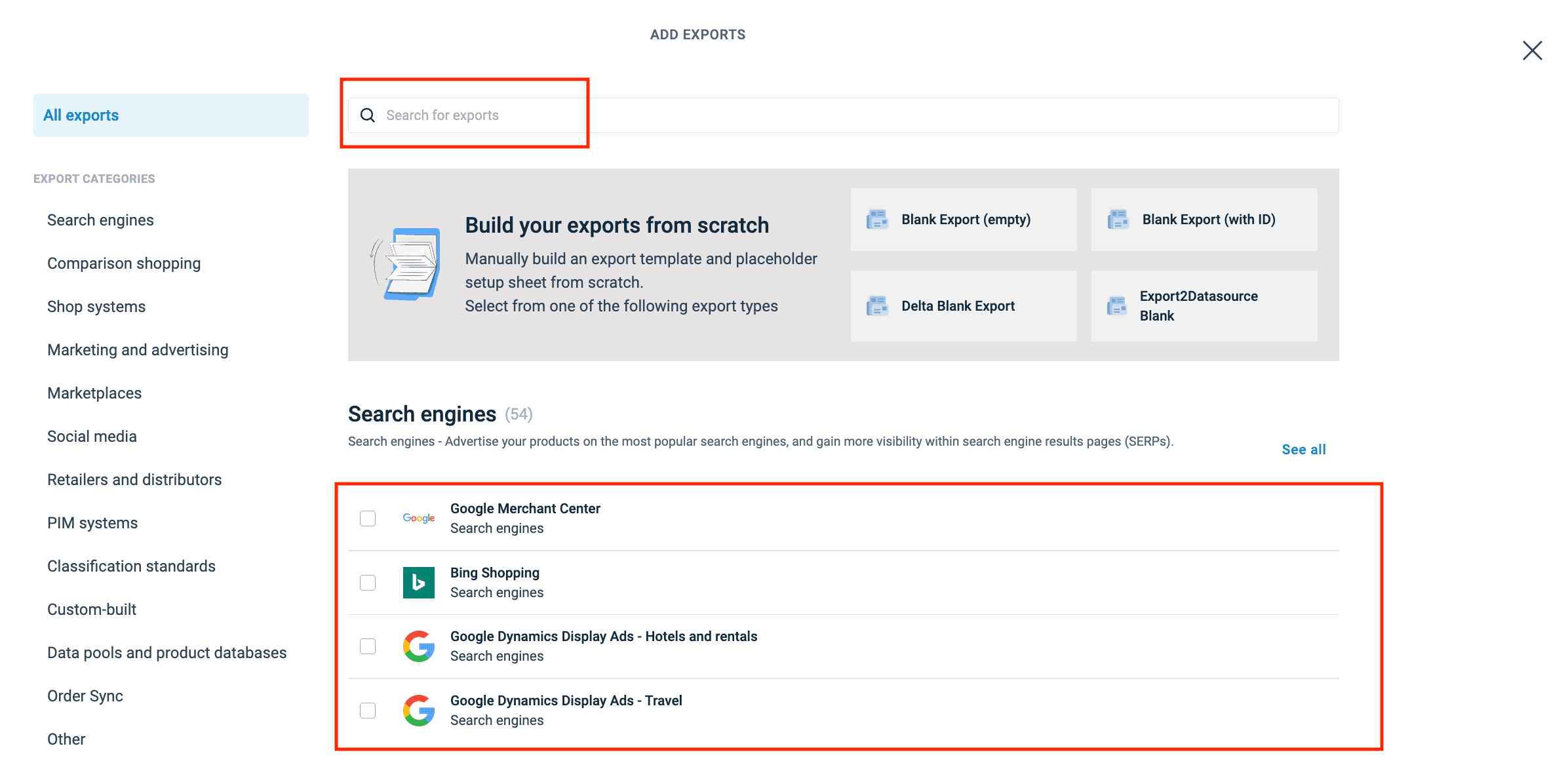This screenshot has width=1568, height=763.
Task: Enable the Hotels and rentals export checkbox
Action: coord(368,646)
